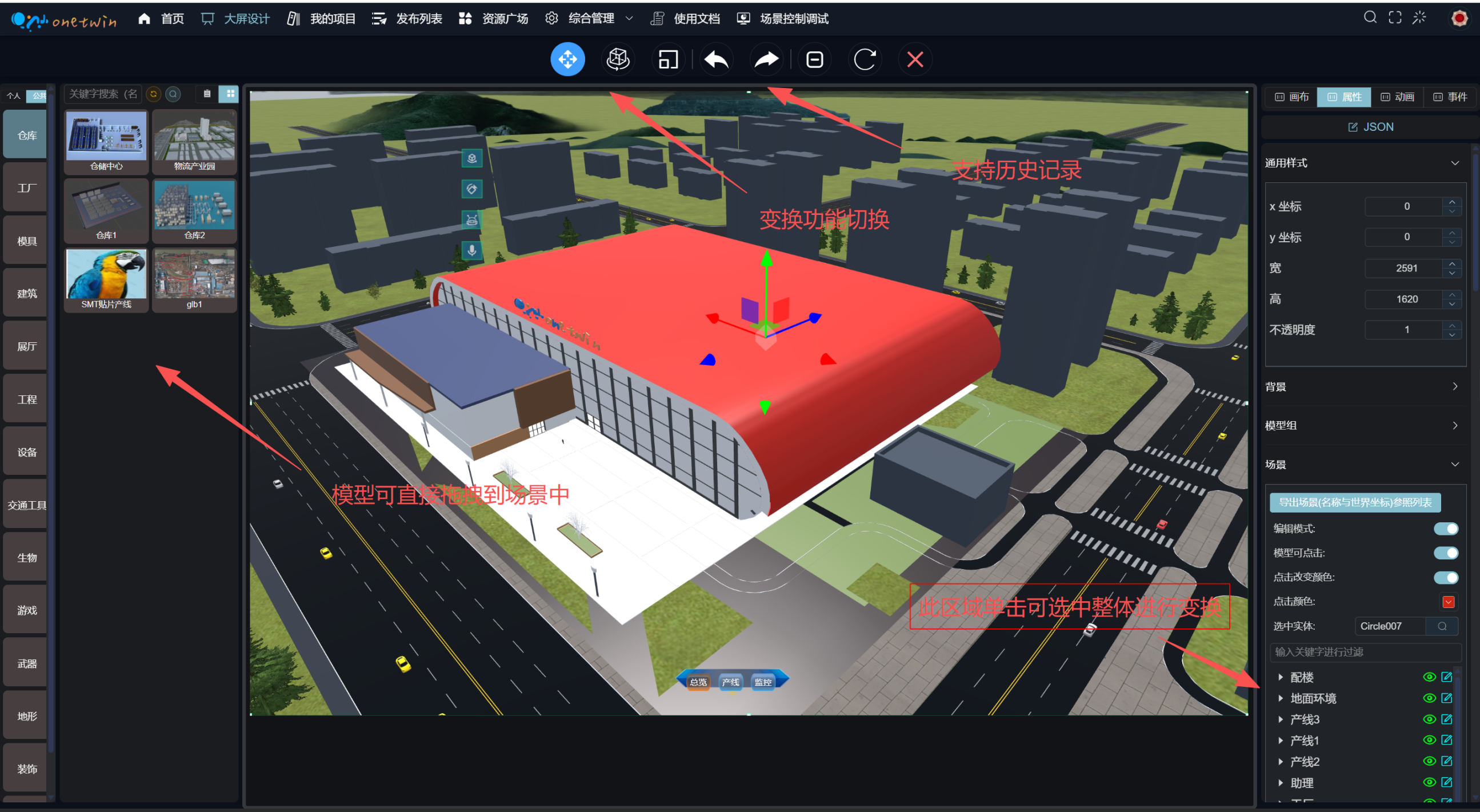
Task: Open the 动画 tab
Action: [x=1397, y=97]
